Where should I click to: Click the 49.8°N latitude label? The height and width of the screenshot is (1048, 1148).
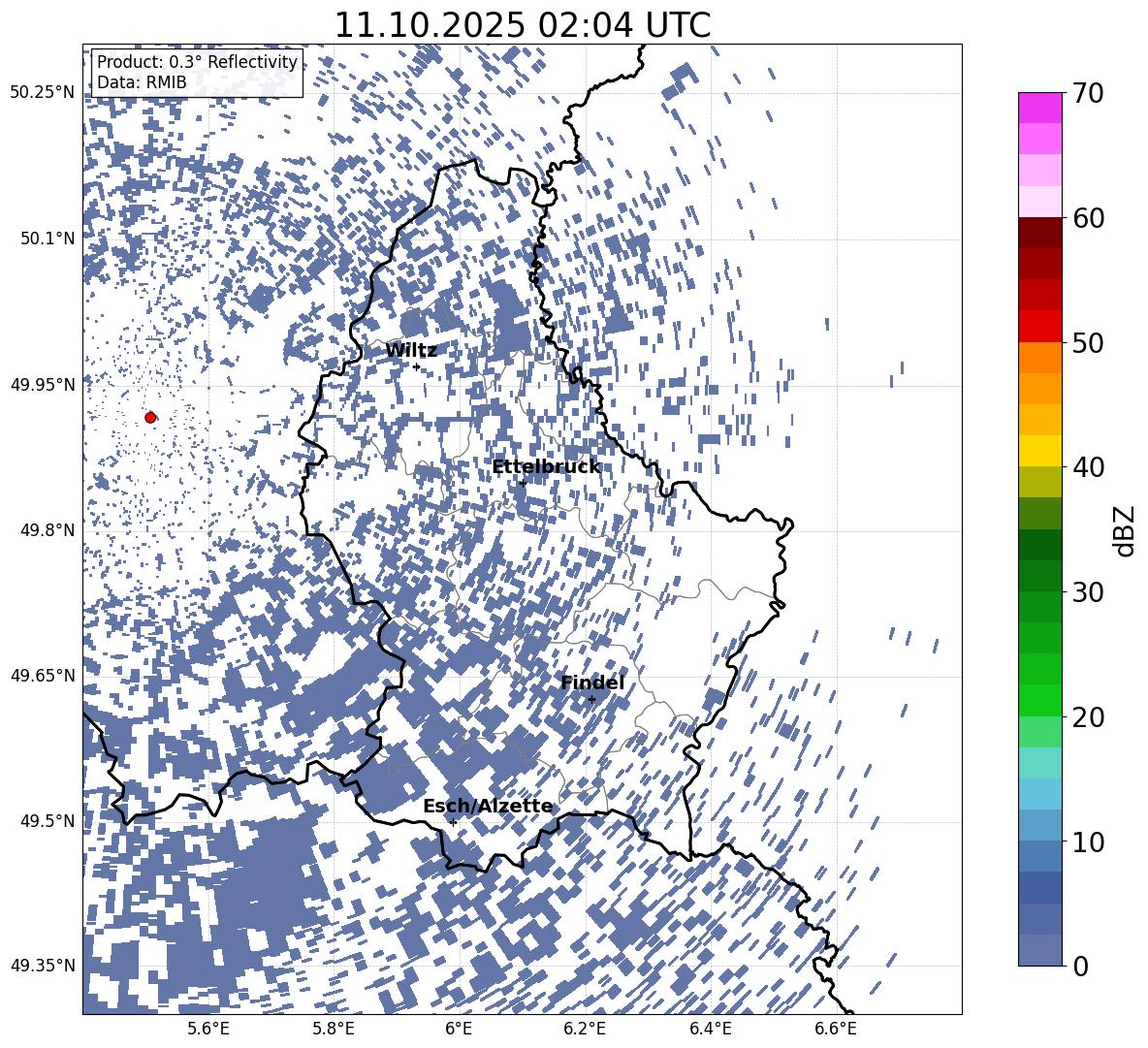pyautogui.click(x=47, y=530)
